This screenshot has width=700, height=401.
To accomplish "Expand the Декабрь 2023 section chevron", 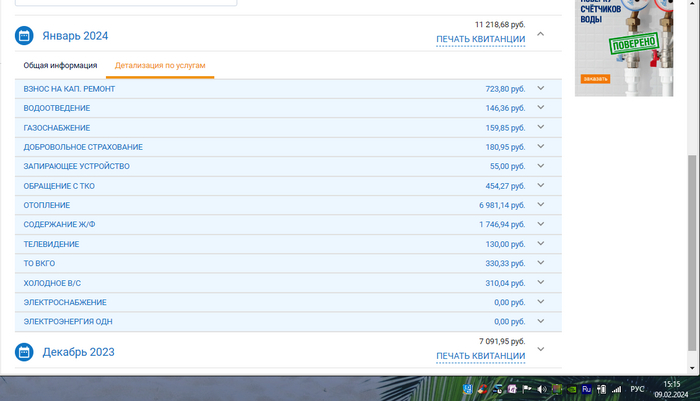I will tap(541, 349).
